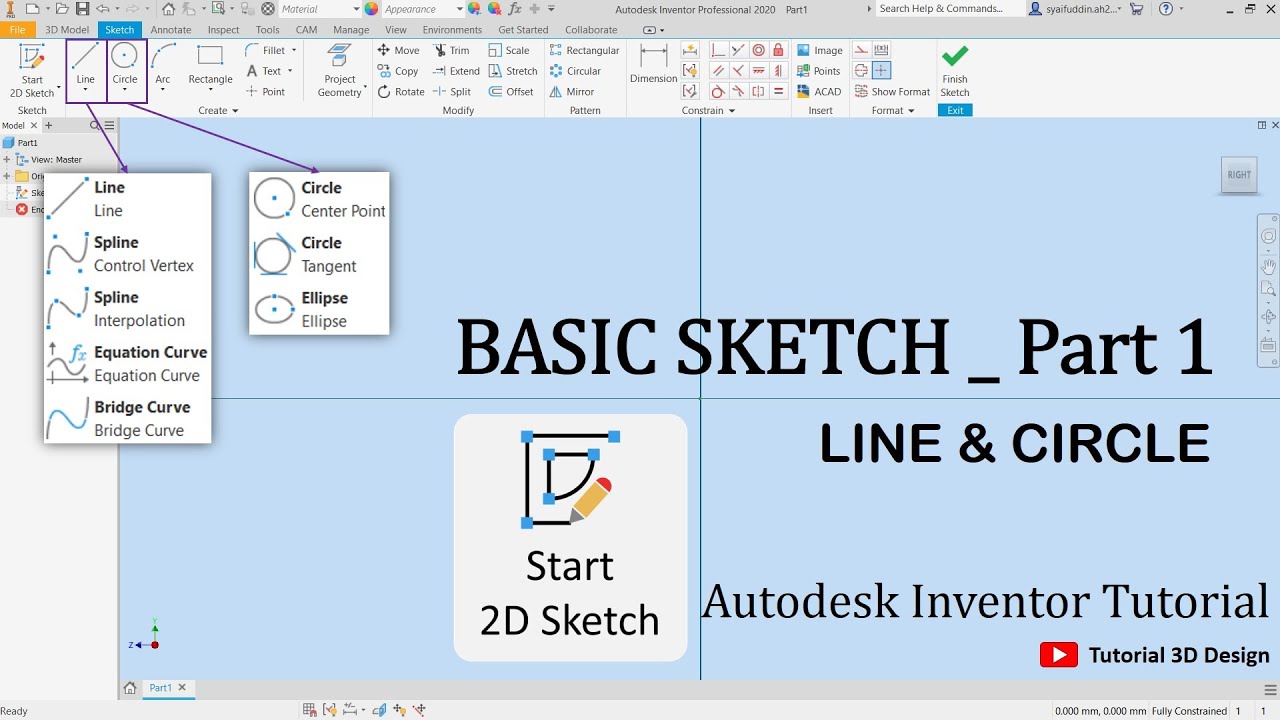Activate the Point tool

[266, 92]
